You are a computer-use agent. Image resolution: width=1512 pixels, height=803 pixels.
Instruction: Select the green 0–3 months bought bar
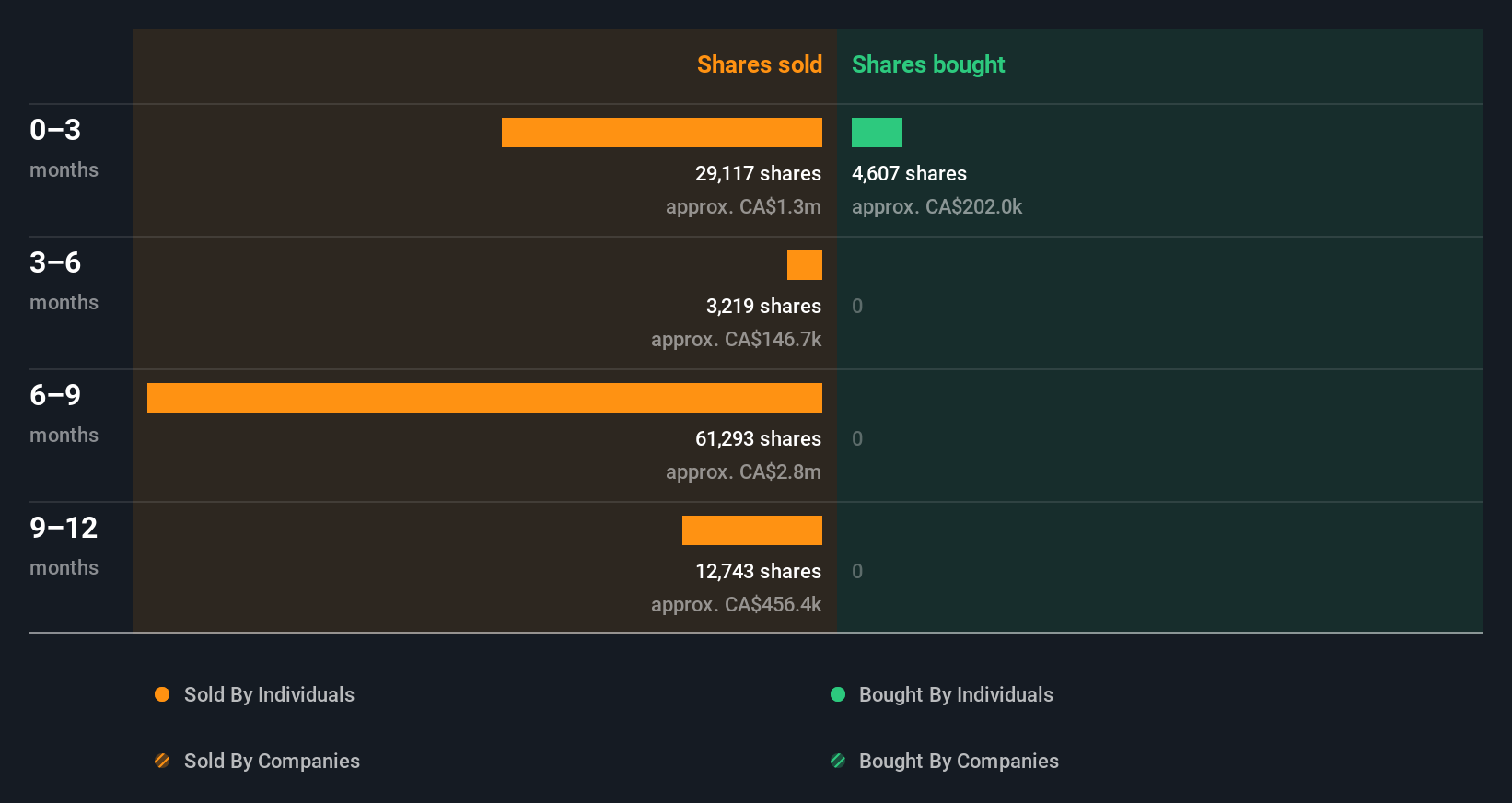pyautogui.click(x=877, y=133)
